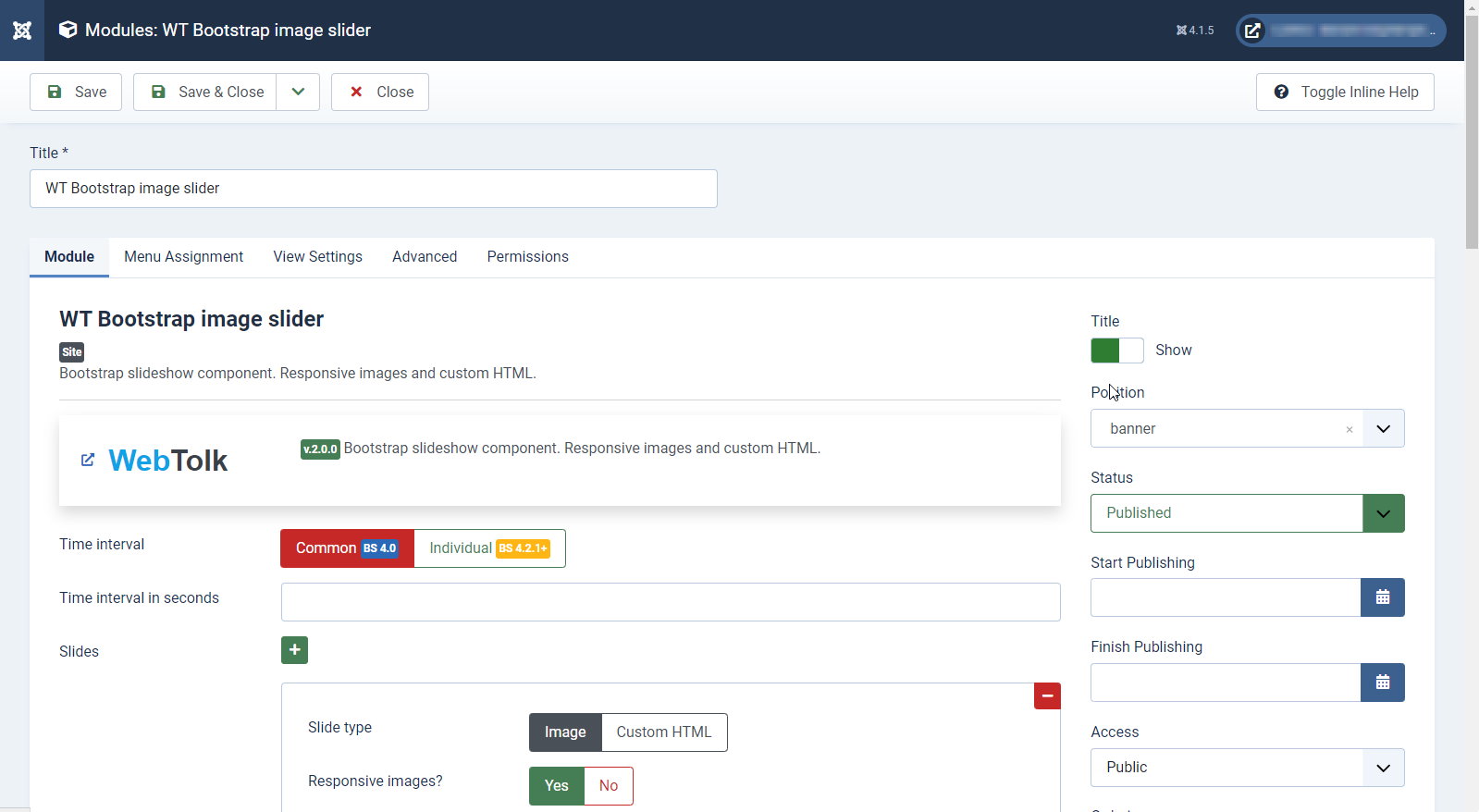This screenshot has width=1479, height=812.
Task: Open the Permissions tab
Action: pos(527,257)
